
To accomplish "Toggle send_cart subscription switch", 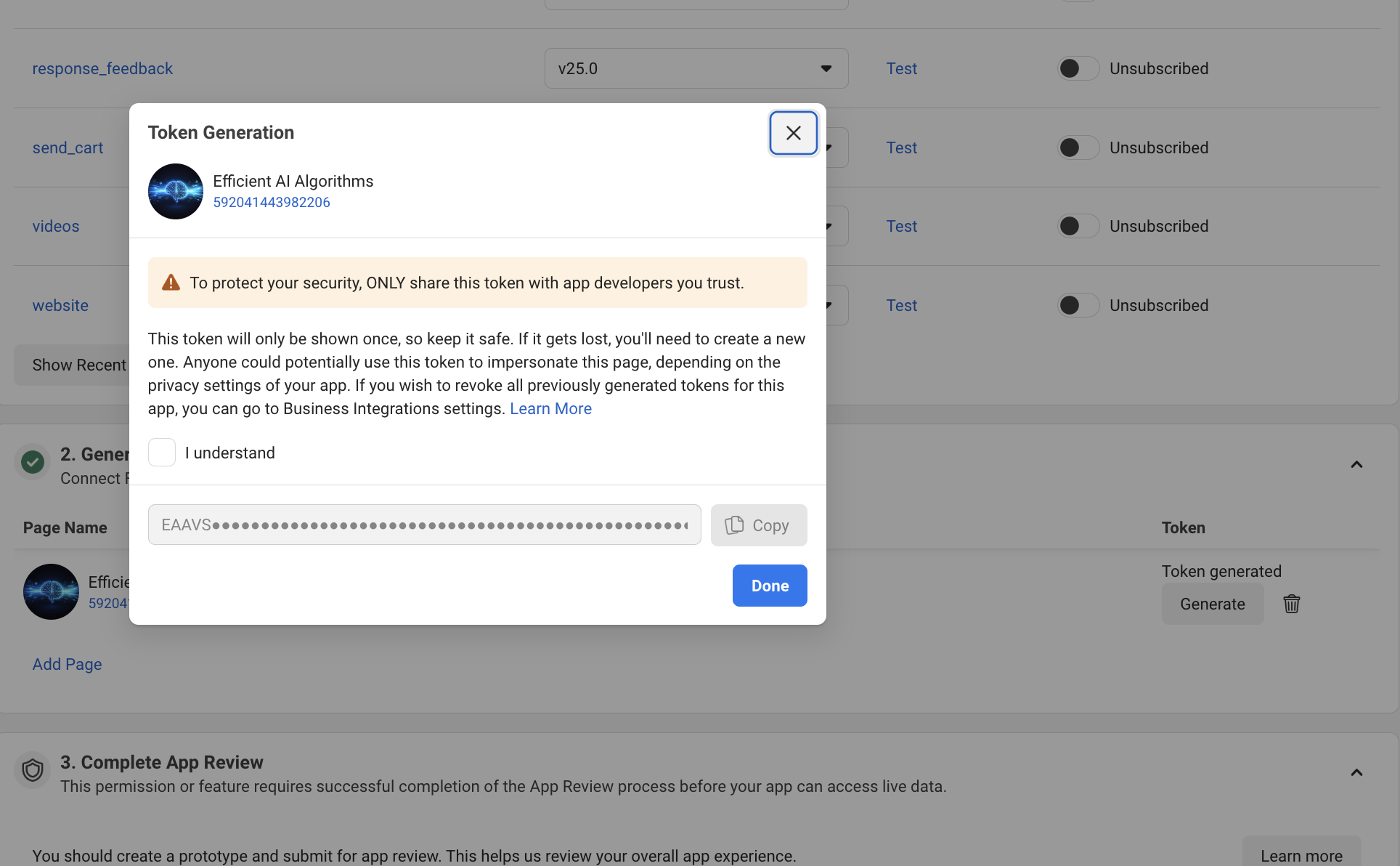I will tap(1078, 147).
